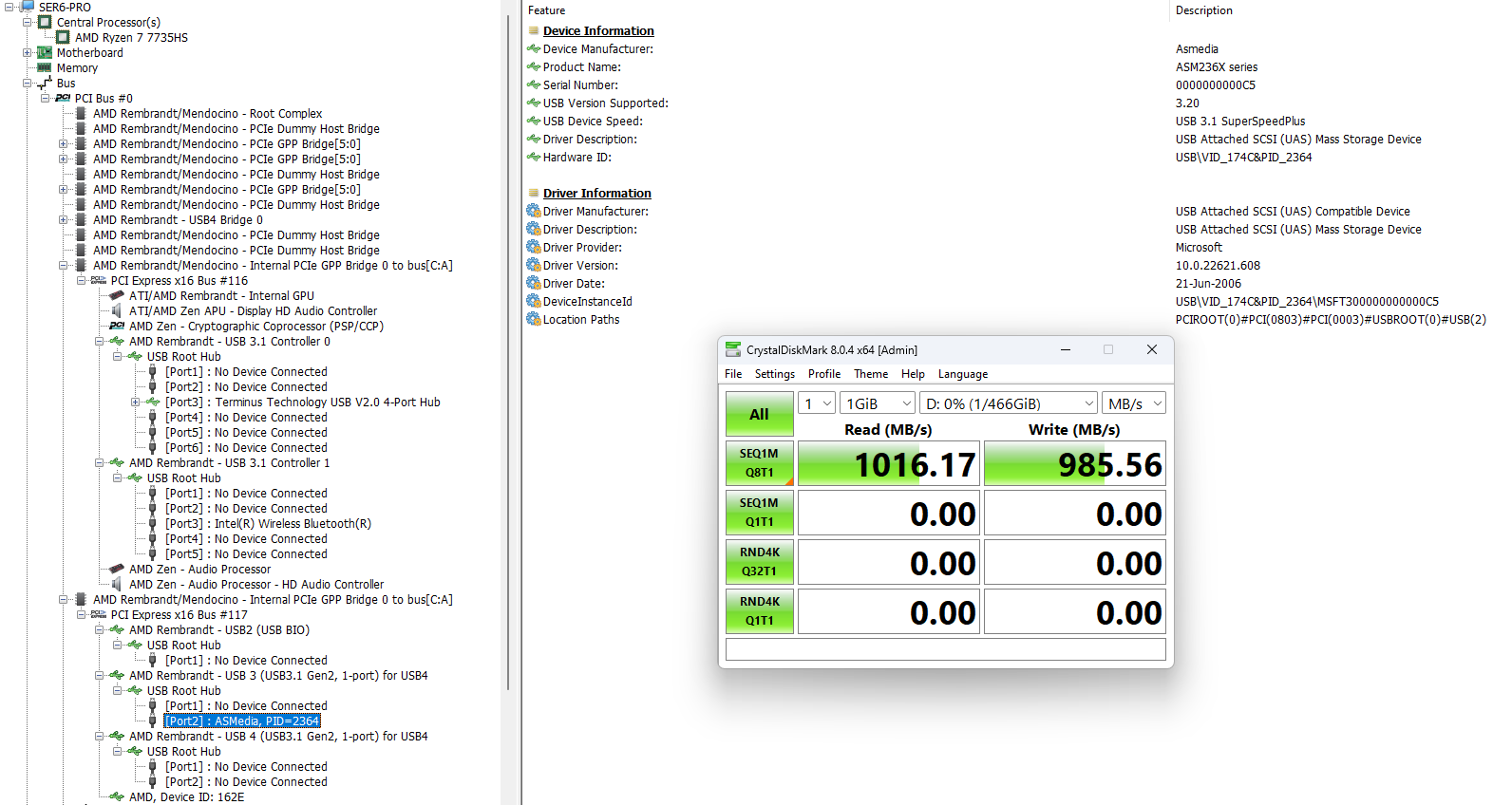Viewport: 1512px width, 805px height.
Task: Run all benchmarks with the All button
Action: 760,414
